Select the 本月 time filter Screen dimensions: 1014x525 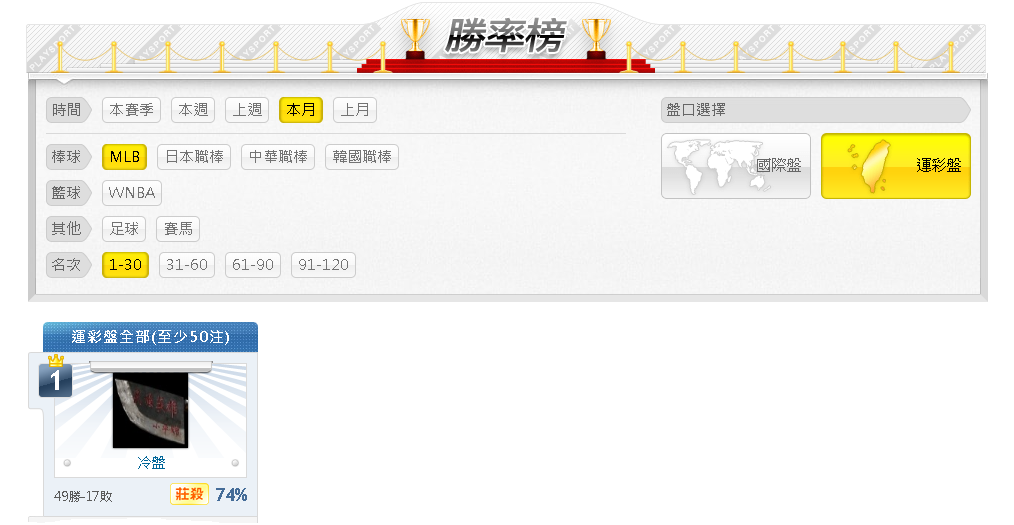pos(301,110)
